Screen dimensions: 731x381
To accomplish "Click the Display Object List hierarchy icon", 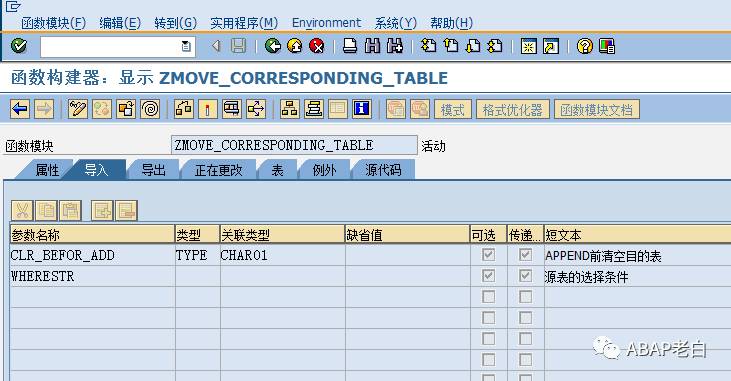I will 290,109.
